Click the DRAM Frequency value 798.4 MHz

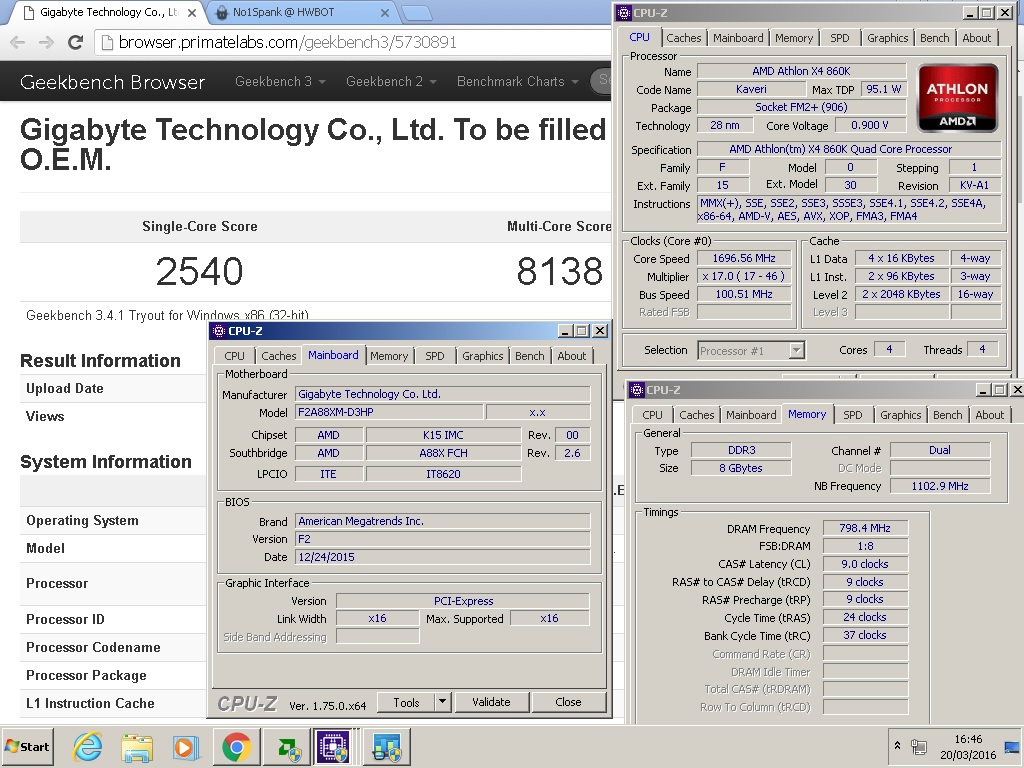(865, 528)
